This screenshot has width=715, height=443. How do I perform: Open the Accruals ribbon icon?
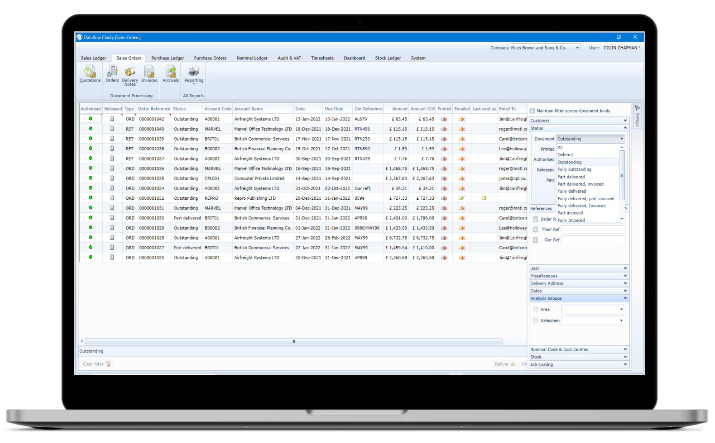click(171, 71)
